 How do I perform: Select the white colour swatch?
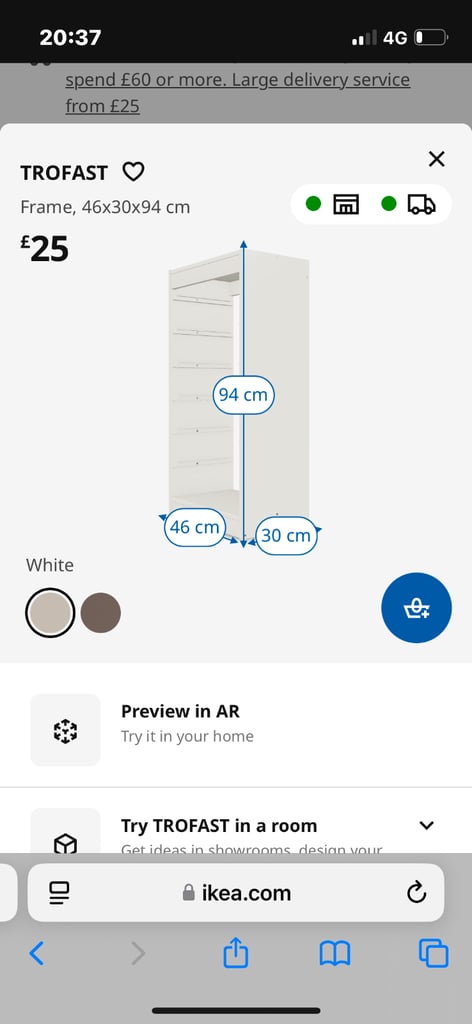50,613
